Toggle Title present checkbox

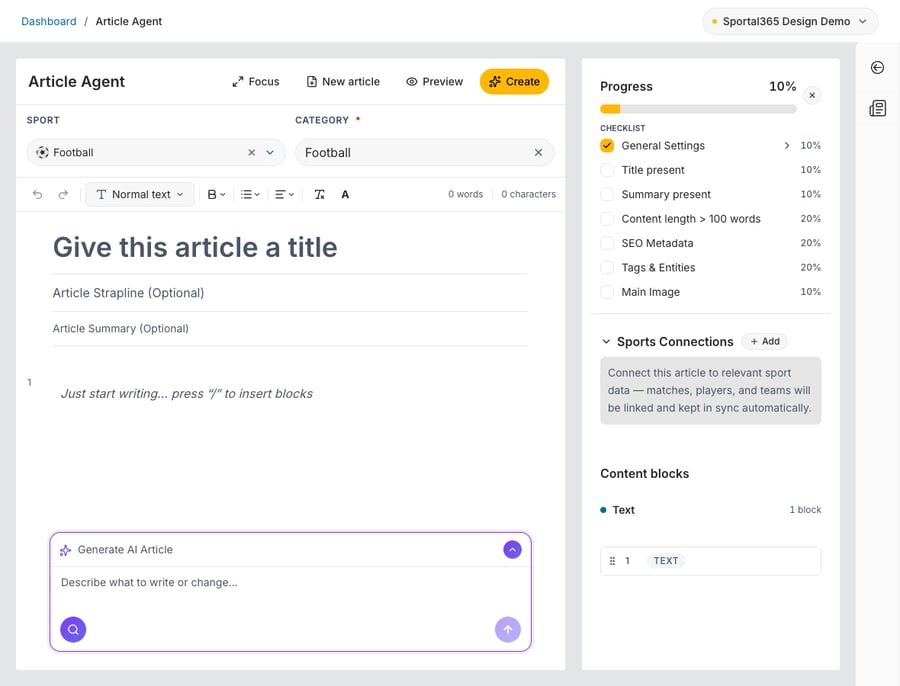click(x=607, y=170)
